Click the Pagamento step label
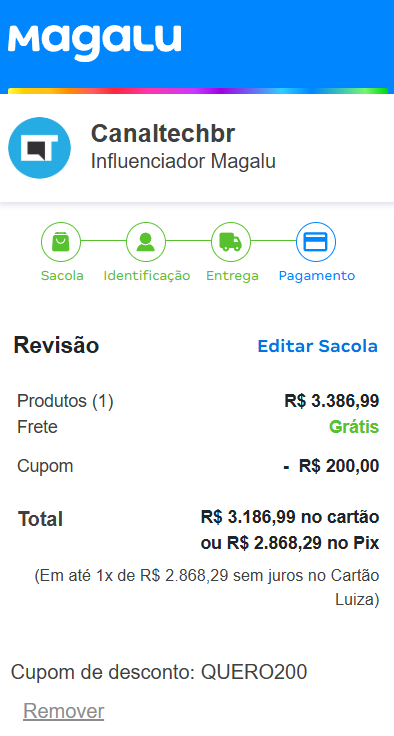 coord(317,276)
